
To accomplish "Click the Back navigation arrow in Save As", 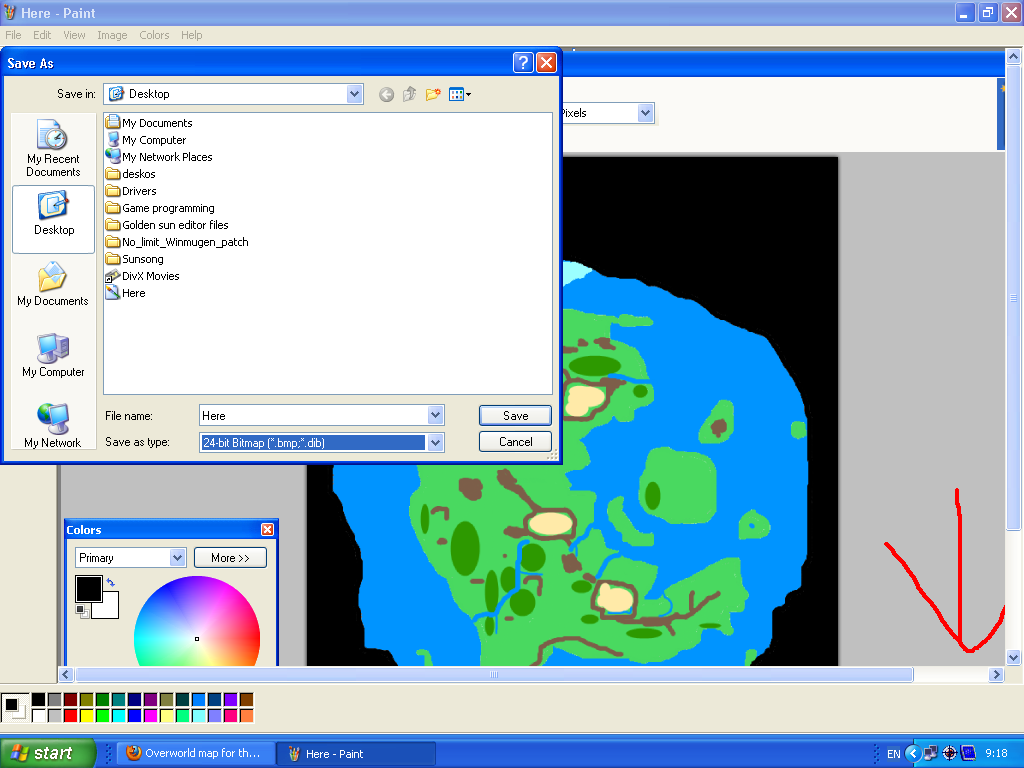I will [x=387, y=94].
